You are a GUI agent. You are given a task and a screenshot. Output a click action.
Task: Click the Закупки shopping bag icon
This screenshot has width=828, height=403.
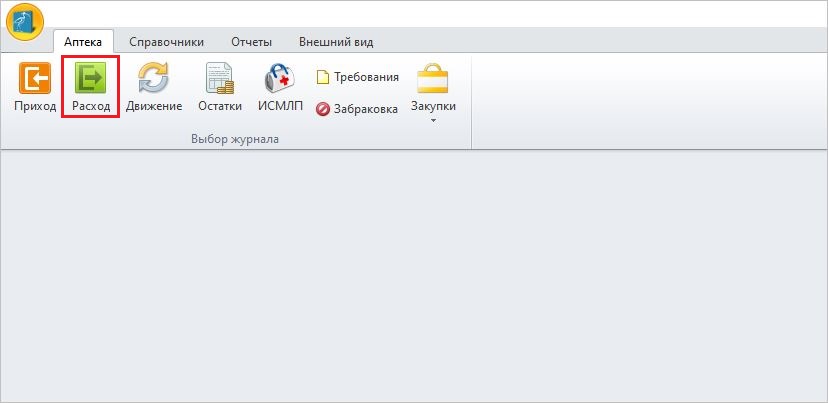tap(433, 79)
